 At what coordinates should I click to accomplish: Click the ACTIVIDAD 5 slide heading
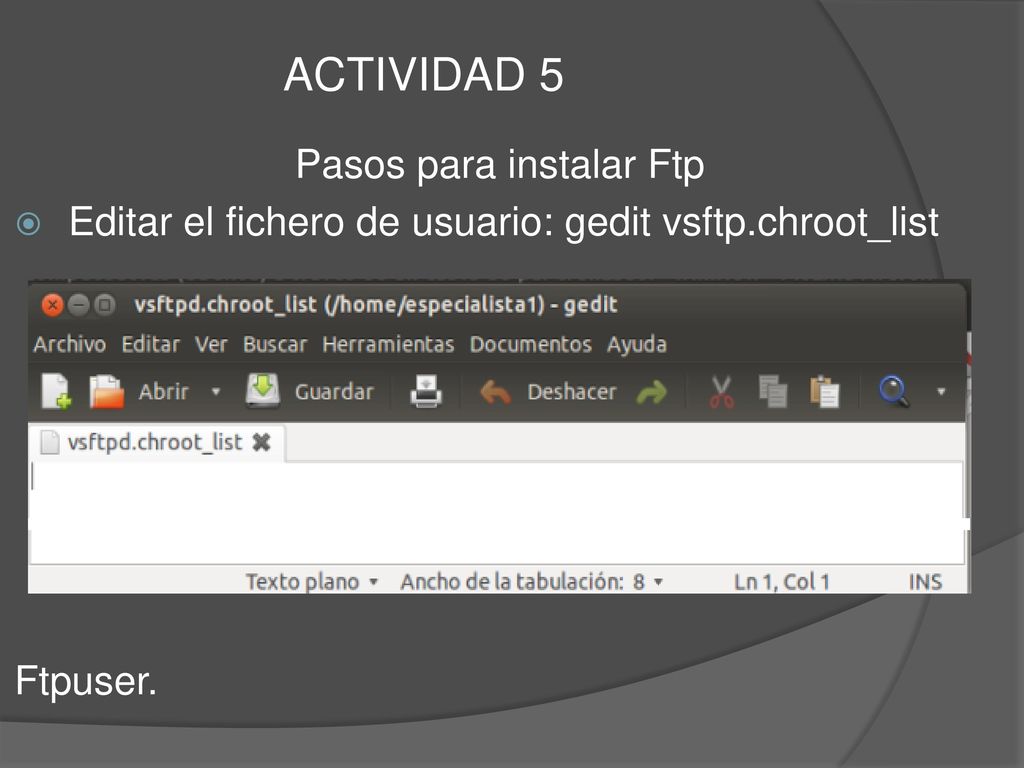(x=423, y=74)
